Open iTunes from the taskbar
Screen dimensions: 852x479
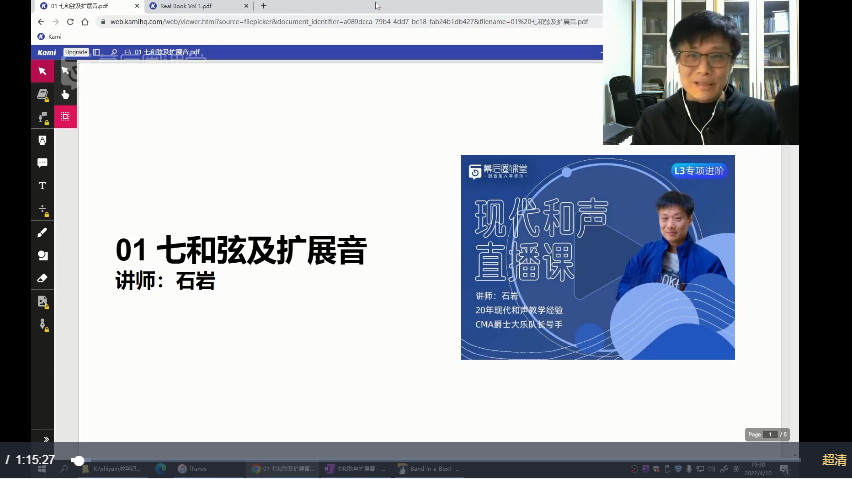tap(192, 469)
